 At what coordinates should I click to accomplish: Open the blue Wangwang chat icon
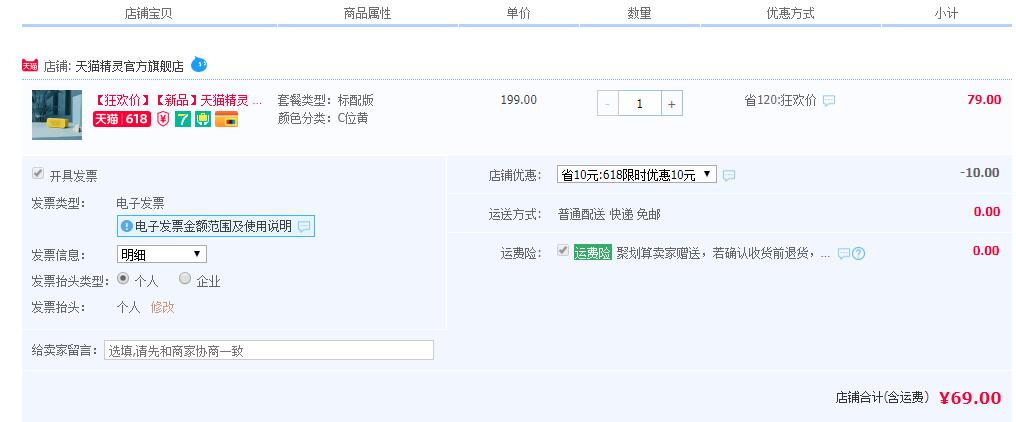tap(199, 64)
